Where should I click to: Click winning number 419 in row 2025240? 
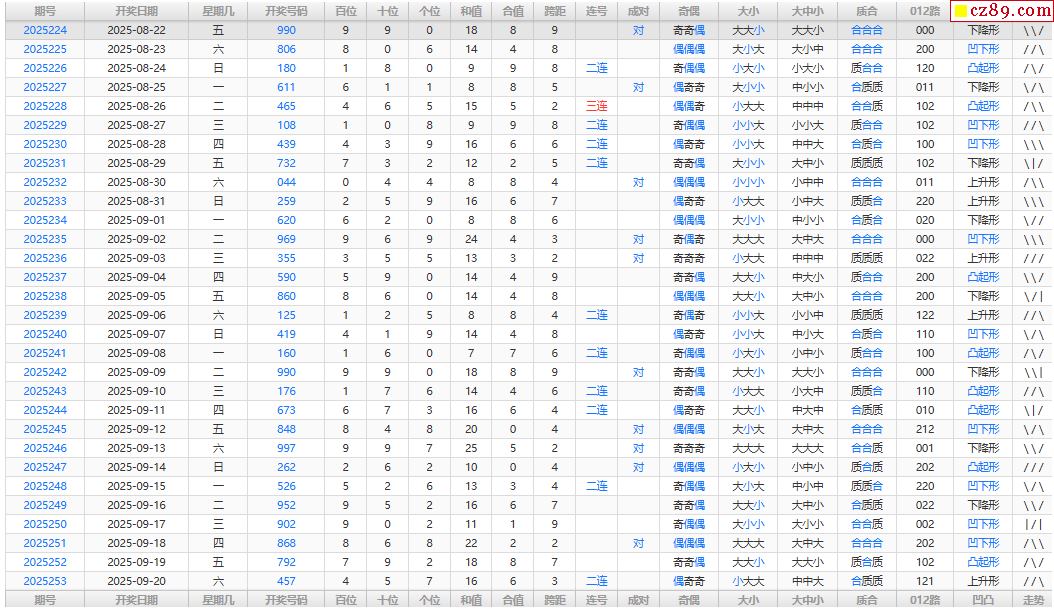pos(286,334)
